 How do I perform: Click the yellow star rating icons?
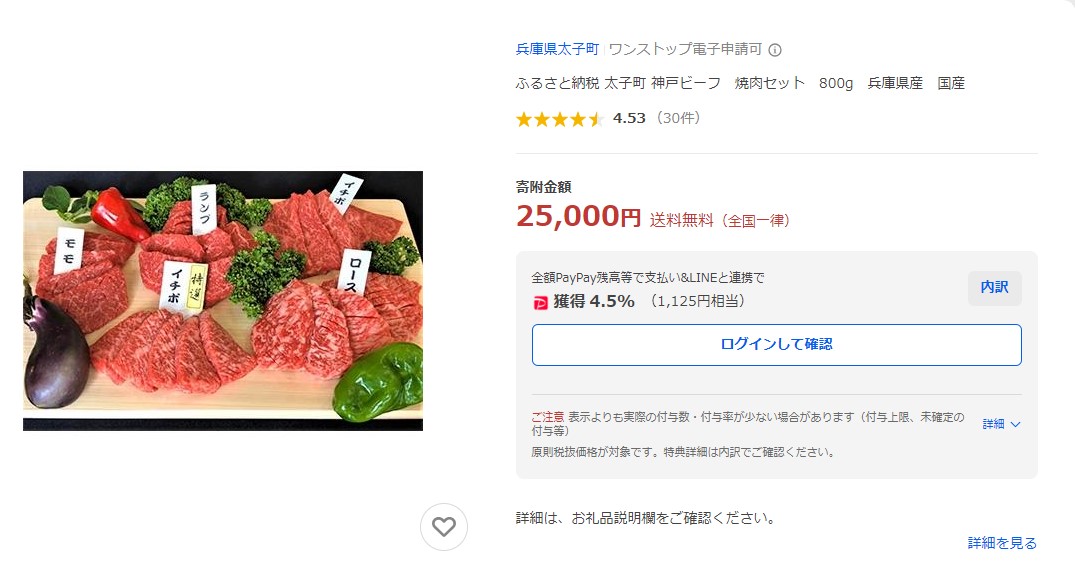tap(559, 119)
